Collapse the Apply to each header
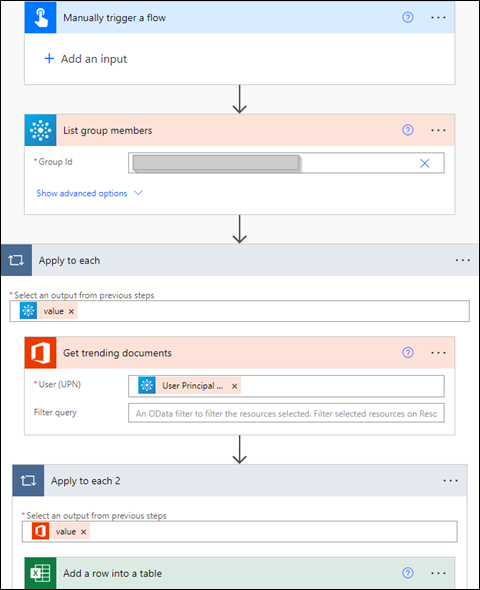Viewport: 480px width, 590px height. tap(239, 260)
